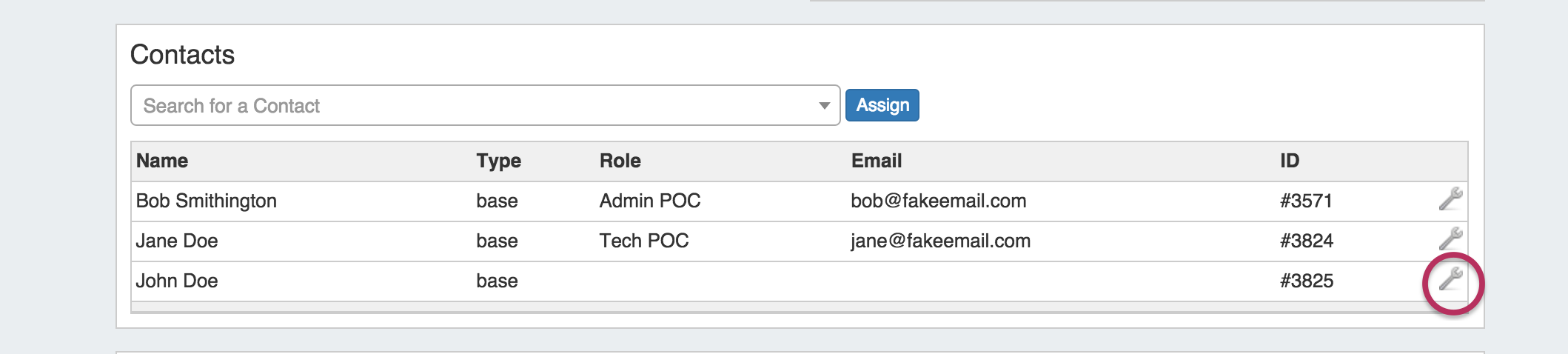1568x354 pixels.
Task: Select the Bob Smithington name cell
Action: tap(206, 201)
